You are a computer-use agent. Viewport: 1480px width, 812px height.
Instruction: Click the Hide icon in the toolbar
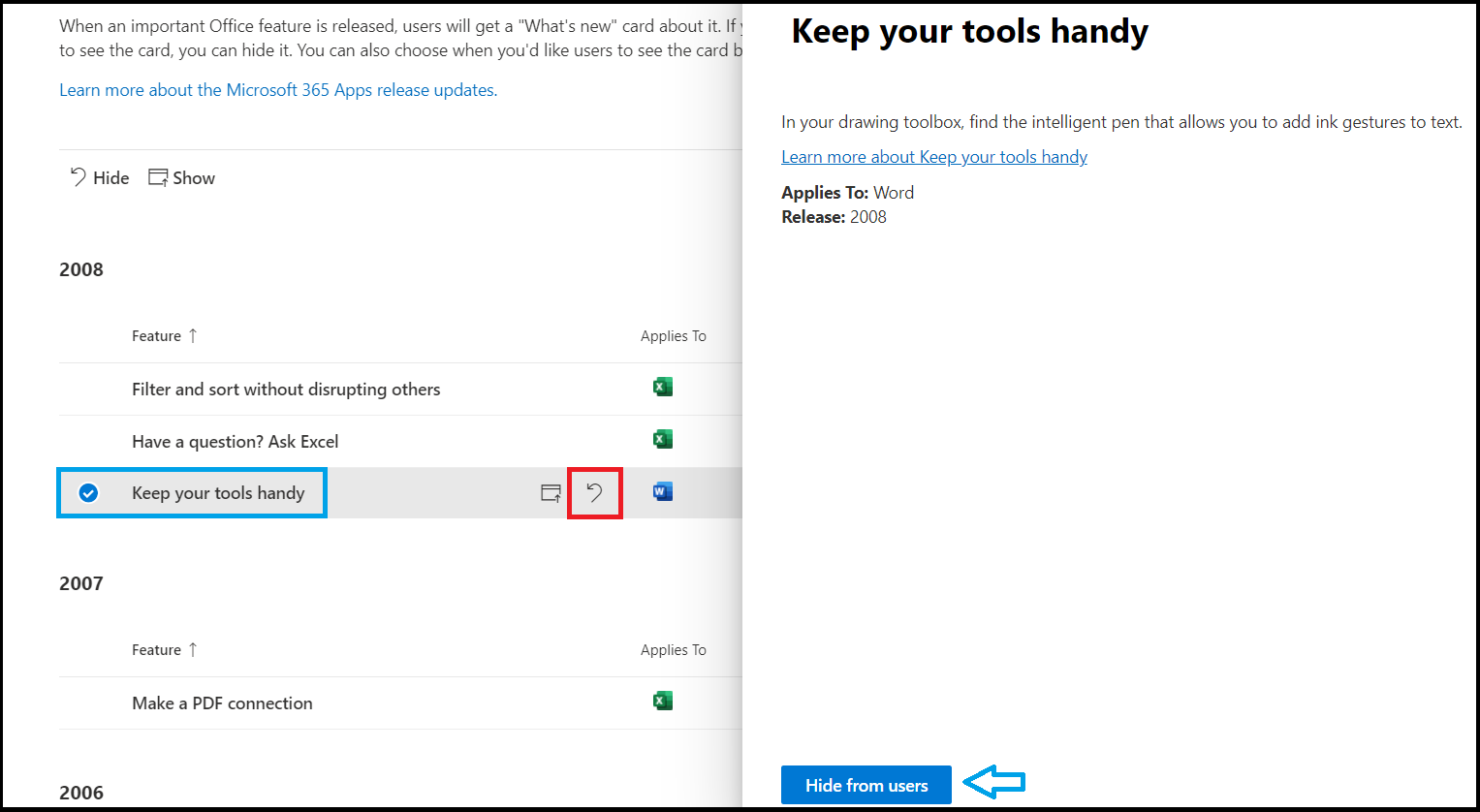(97, 177)
